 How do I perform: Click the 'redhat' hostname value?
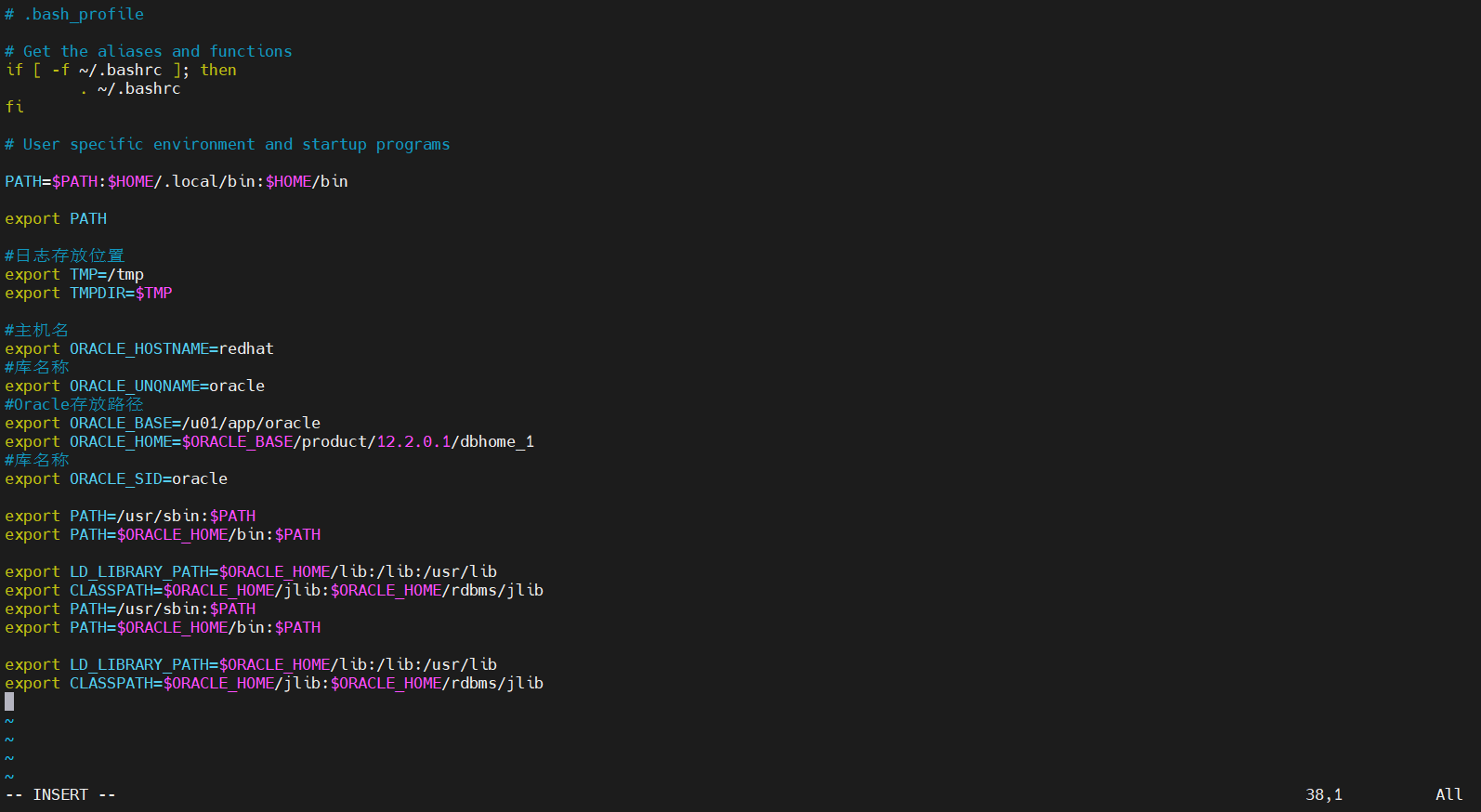pos(246,348)
